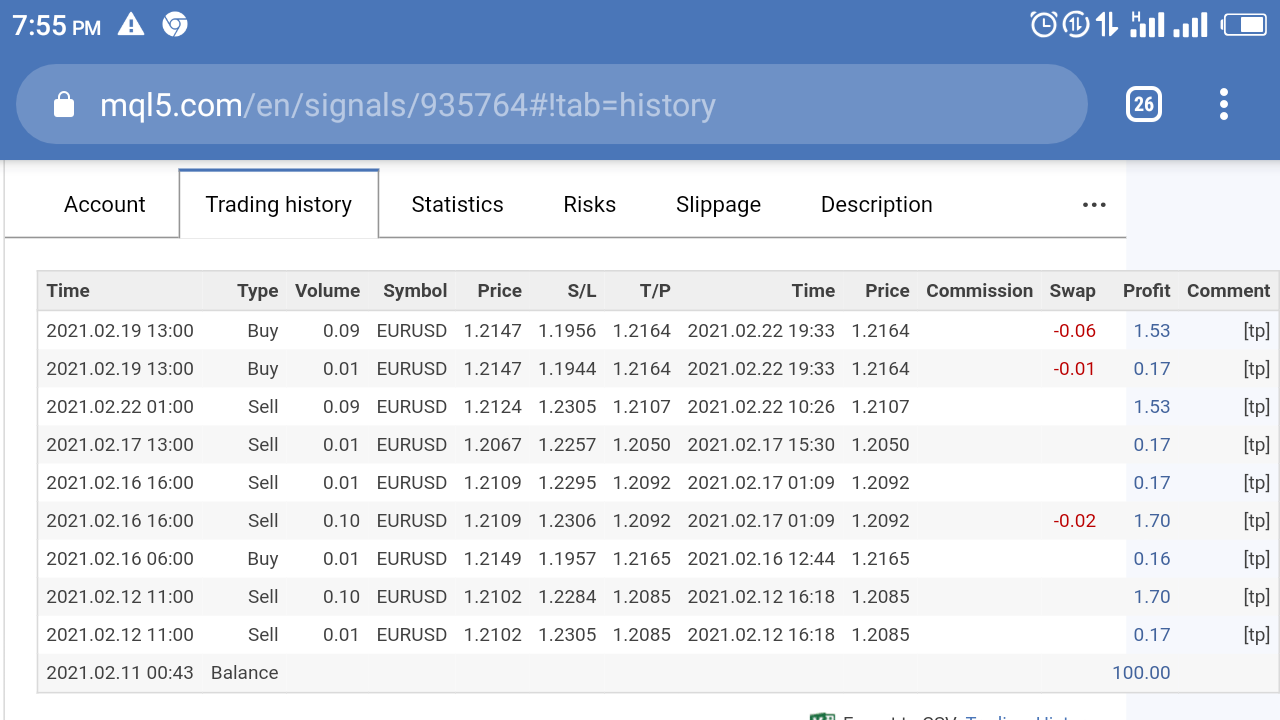Click the open Time column header

[68, 291]
